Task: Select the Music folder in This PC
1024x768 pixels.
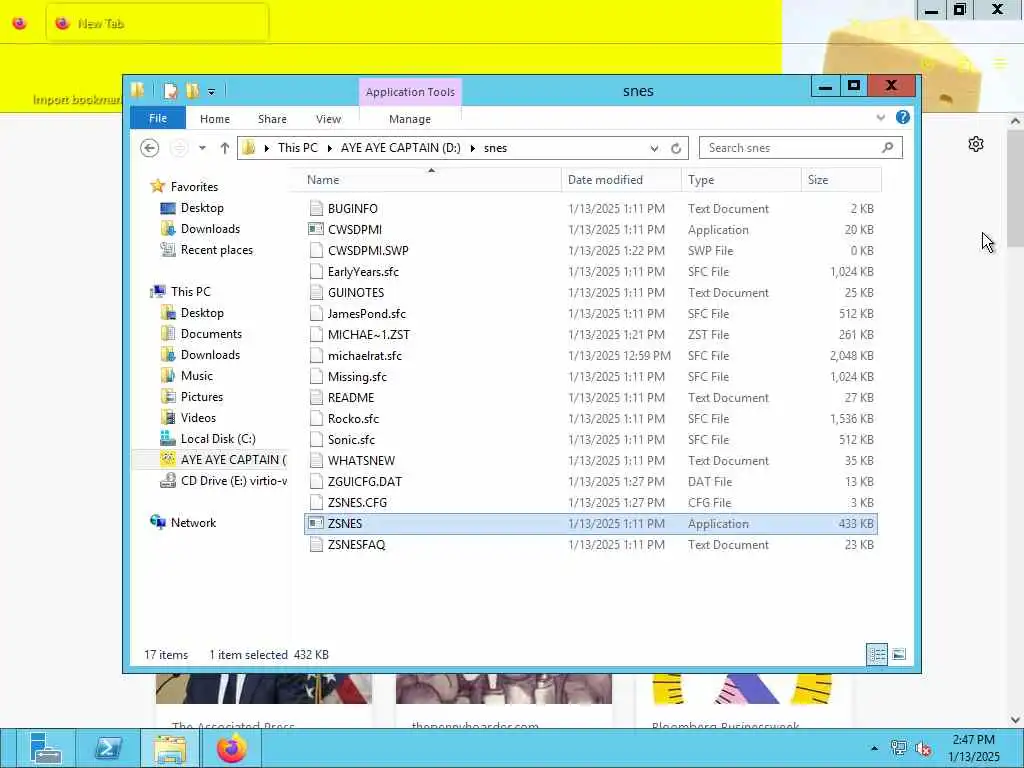Action: click(x=197, y=376)
